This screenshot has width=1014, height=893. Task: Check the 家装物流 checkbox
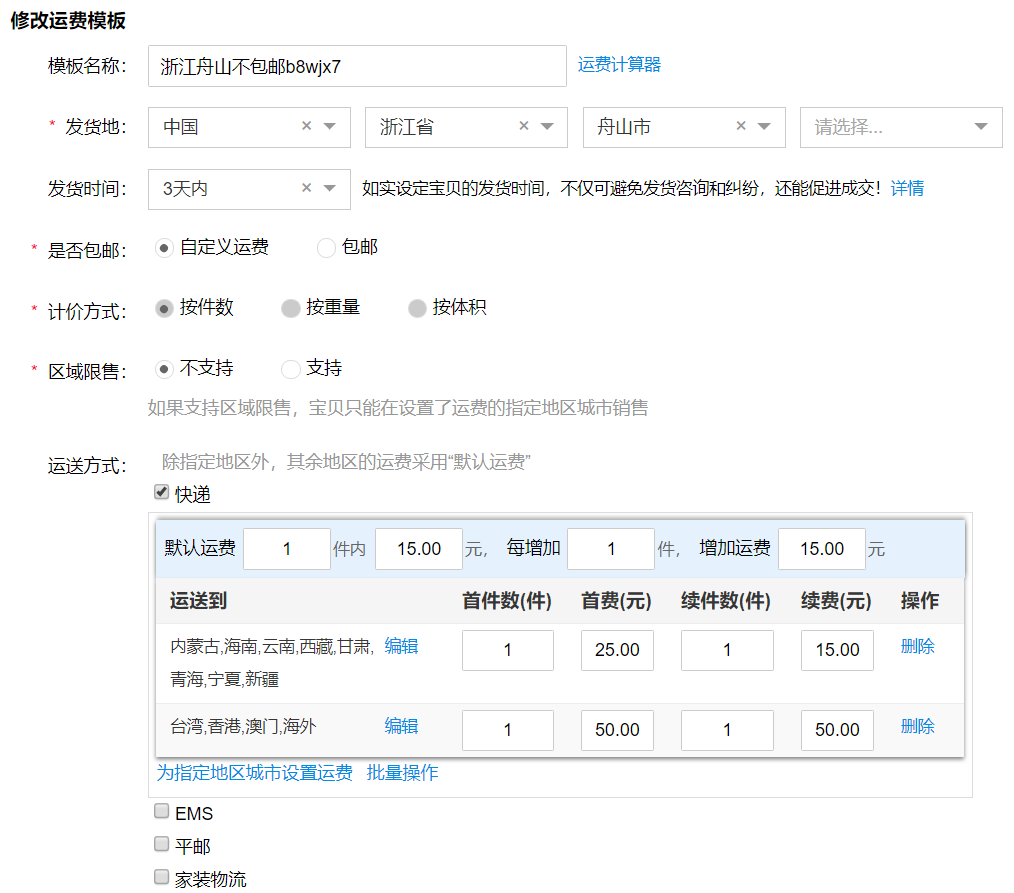162,876
